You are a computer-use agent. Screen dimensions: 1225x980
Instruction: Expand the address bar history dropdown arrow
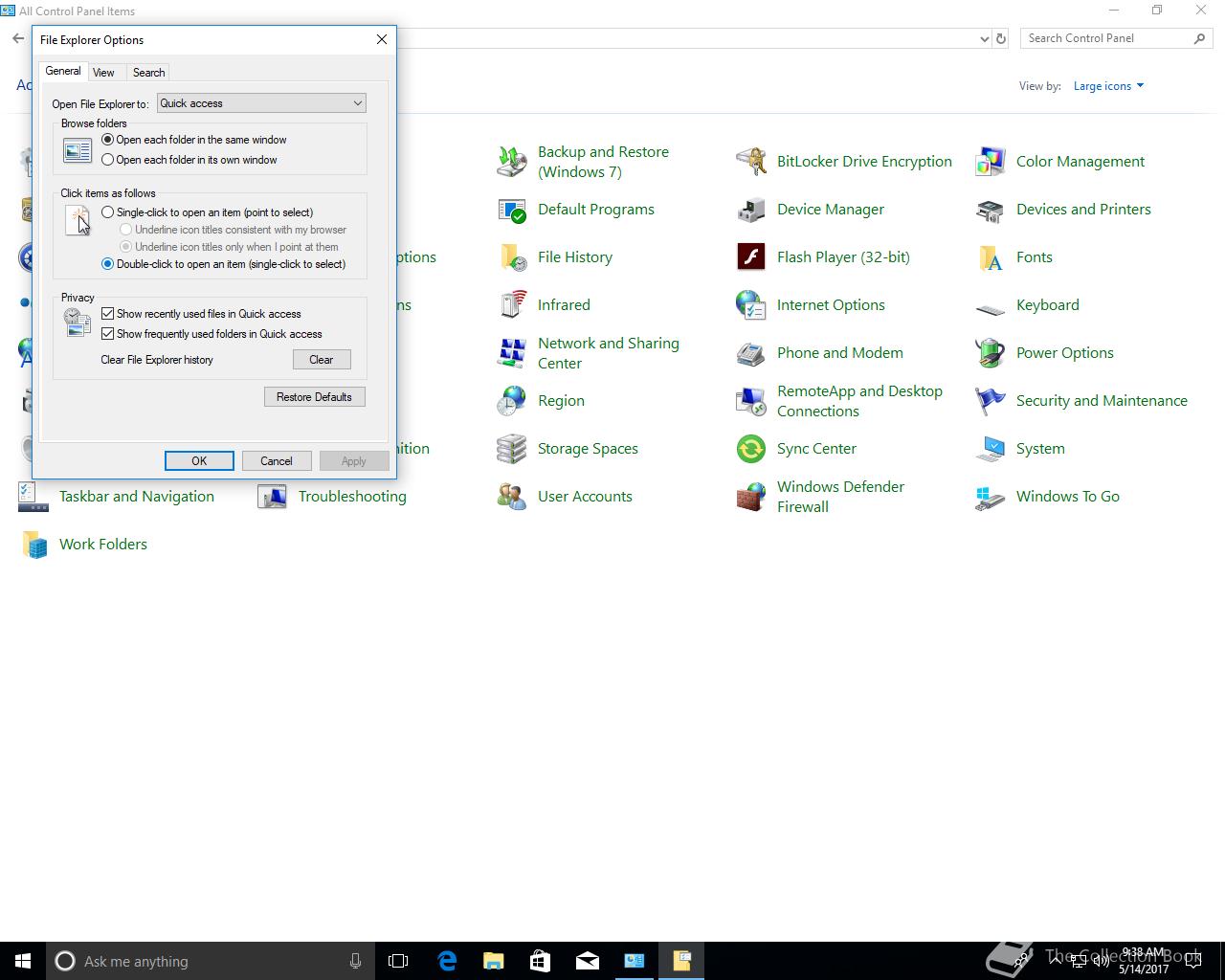tap(984, 39)
